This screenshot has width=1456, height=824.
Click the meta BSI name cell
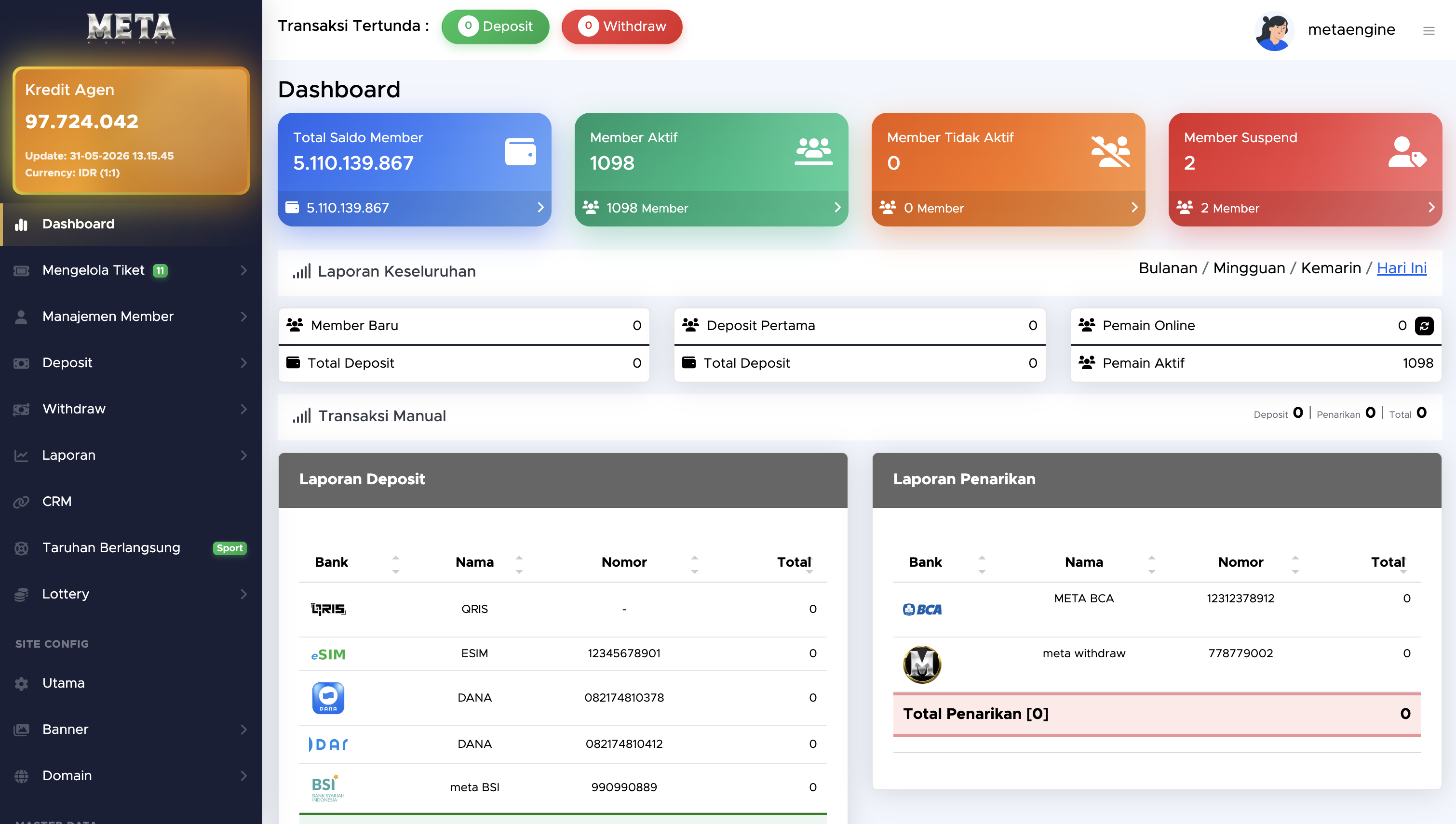tap(474, 788)
